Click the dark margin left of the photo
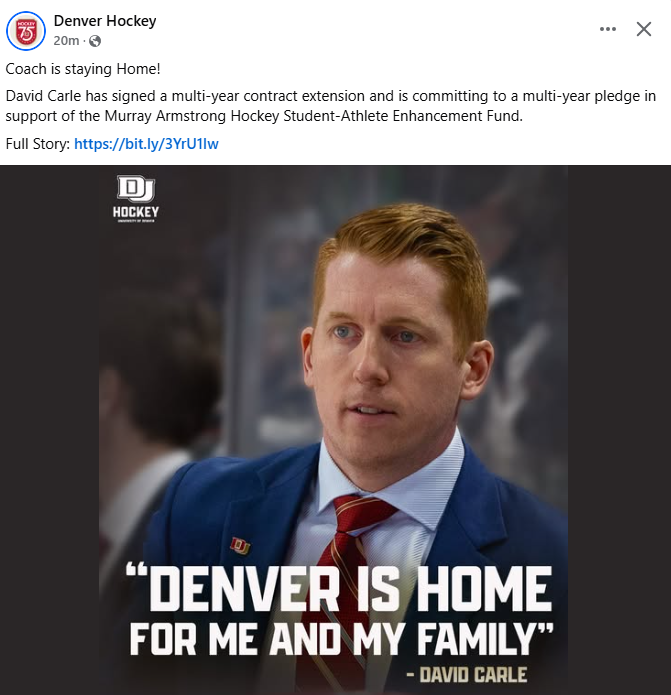Image resolution: width=671 pixels, height=695 pixels. point(49,430)
